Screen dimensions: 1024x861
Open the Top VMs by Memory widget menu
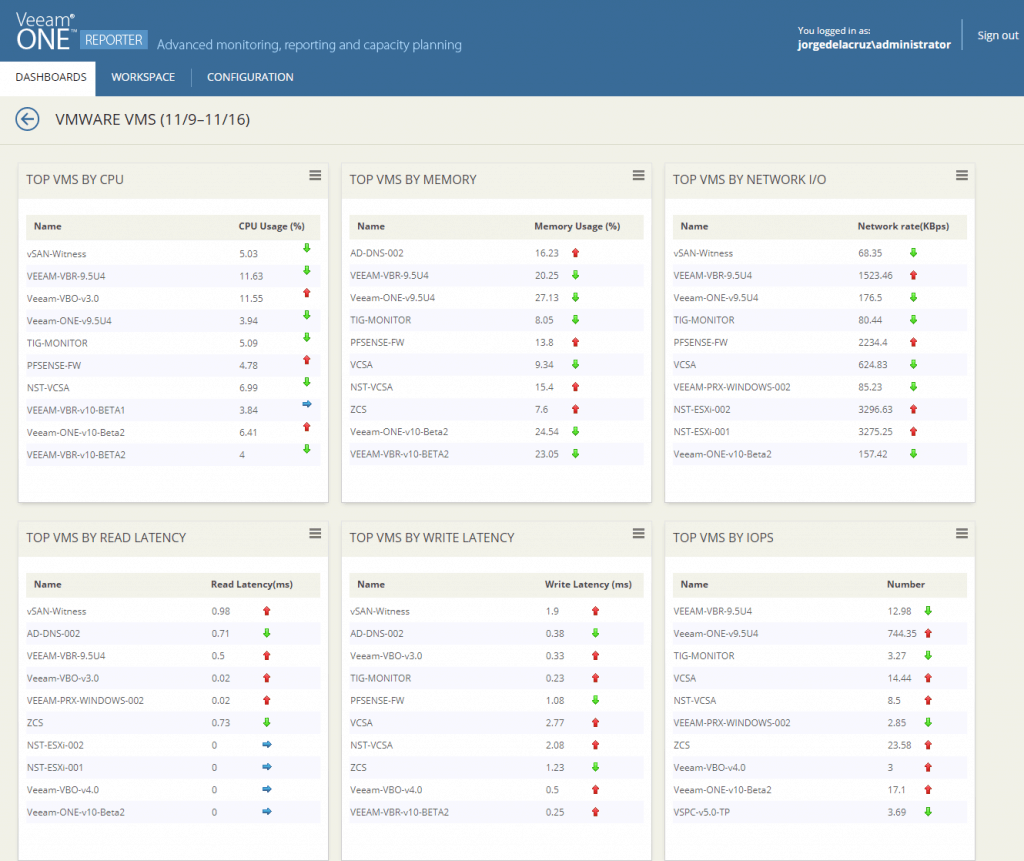click(638, 175)
